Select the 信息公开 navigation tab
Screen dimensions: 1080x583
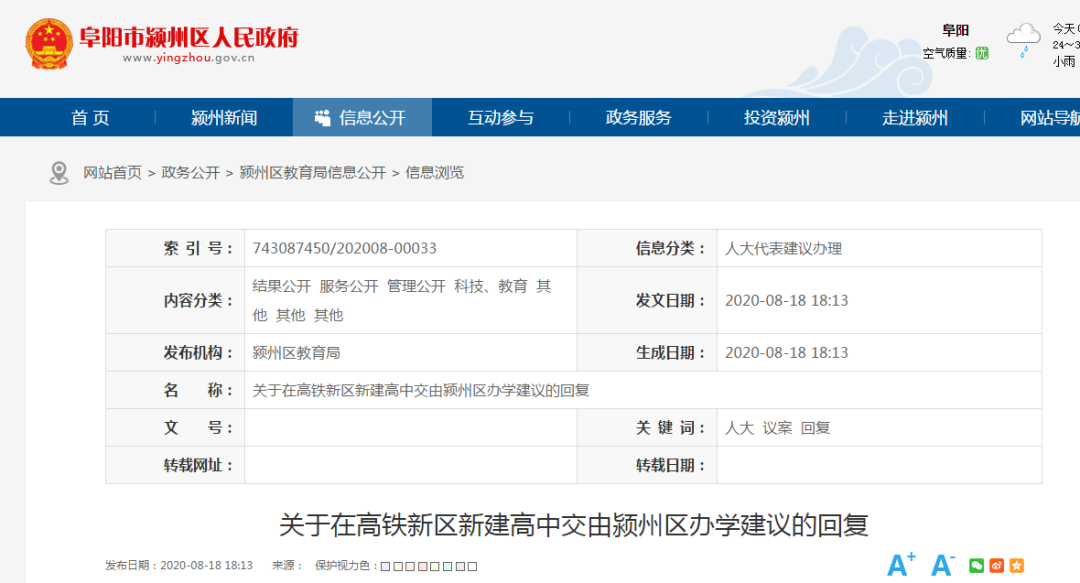[362, 118]
